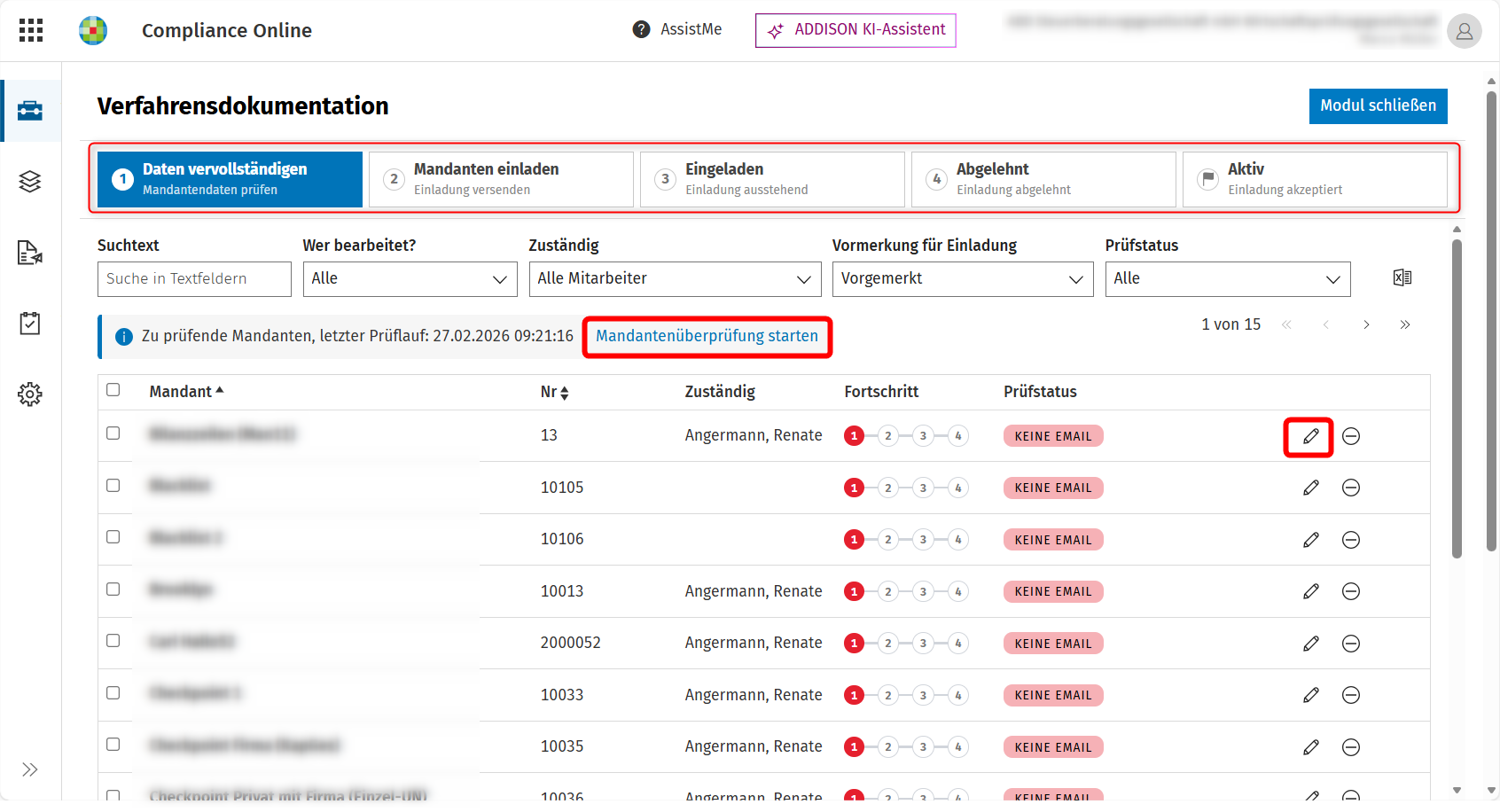Viewport: 1500px width, 812px height.
Task: Click Modul schließen button
Action: pos(1378,106)
